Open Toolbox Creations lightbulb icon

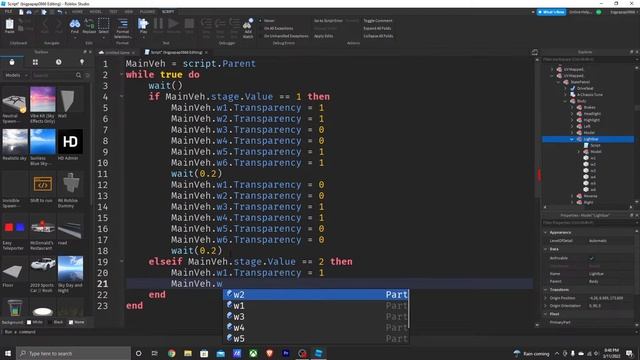(82, 62)
